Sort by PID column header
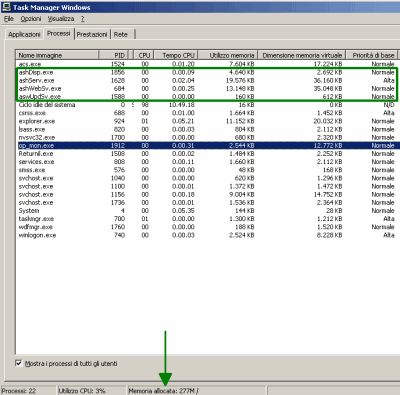Viewport: 400px width, 395px height. coord(113,55)
